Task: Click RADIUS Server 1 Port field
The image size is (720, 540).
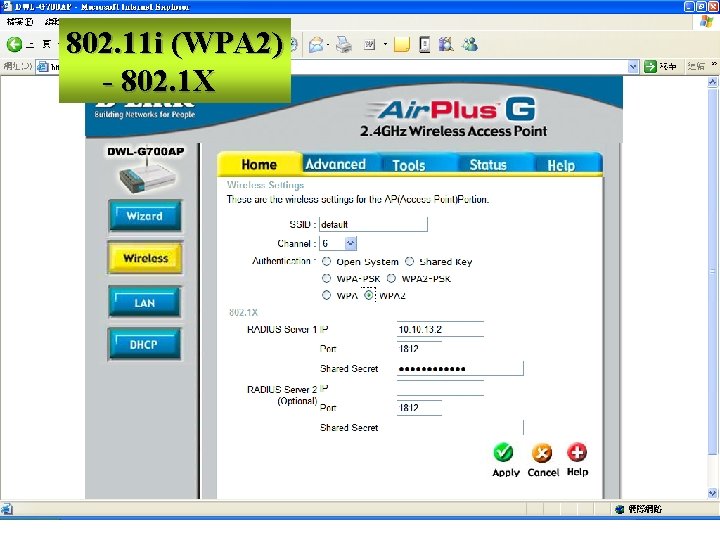Action: point(419,349)
